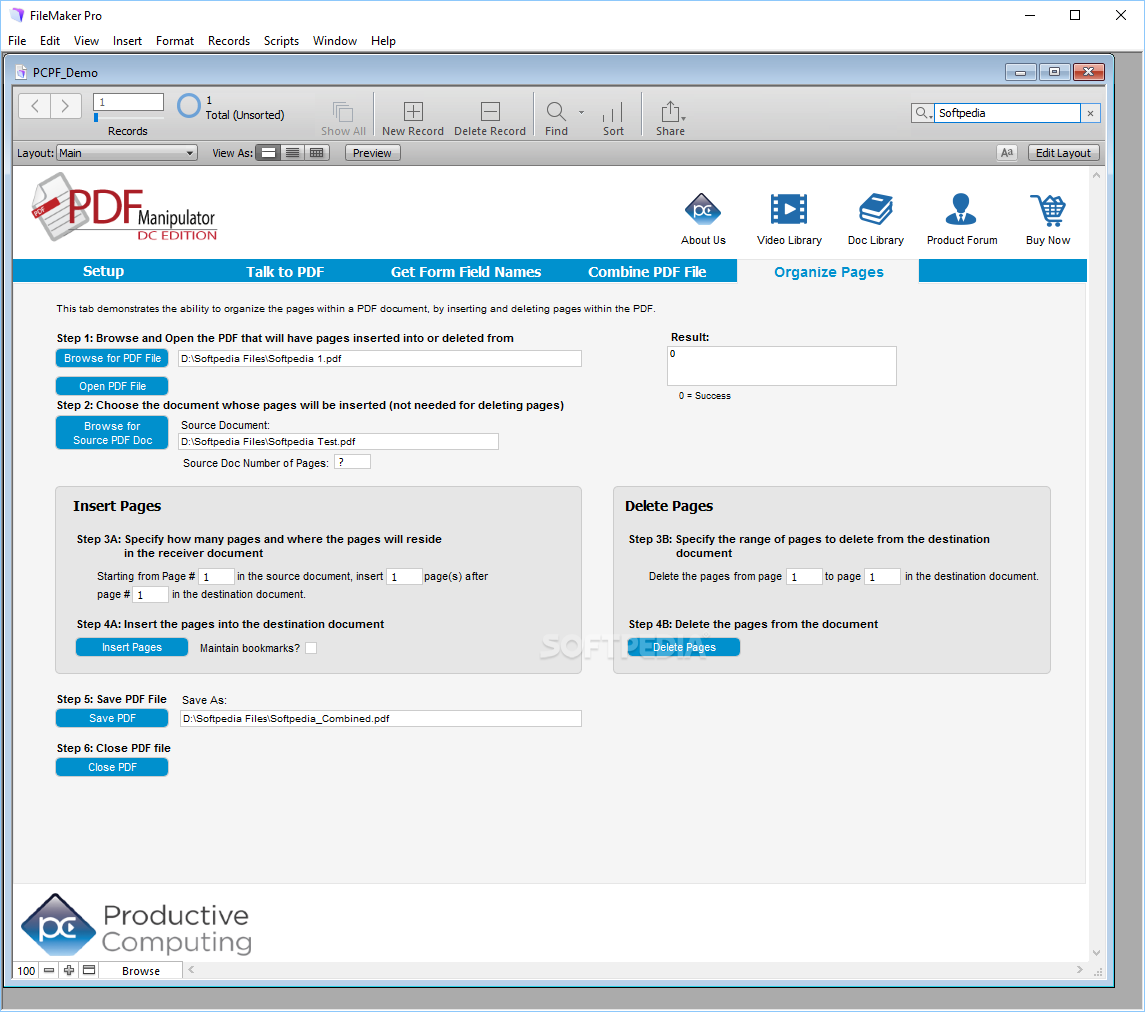
Task: Switch to List view
Action: [x=292, y=153]
